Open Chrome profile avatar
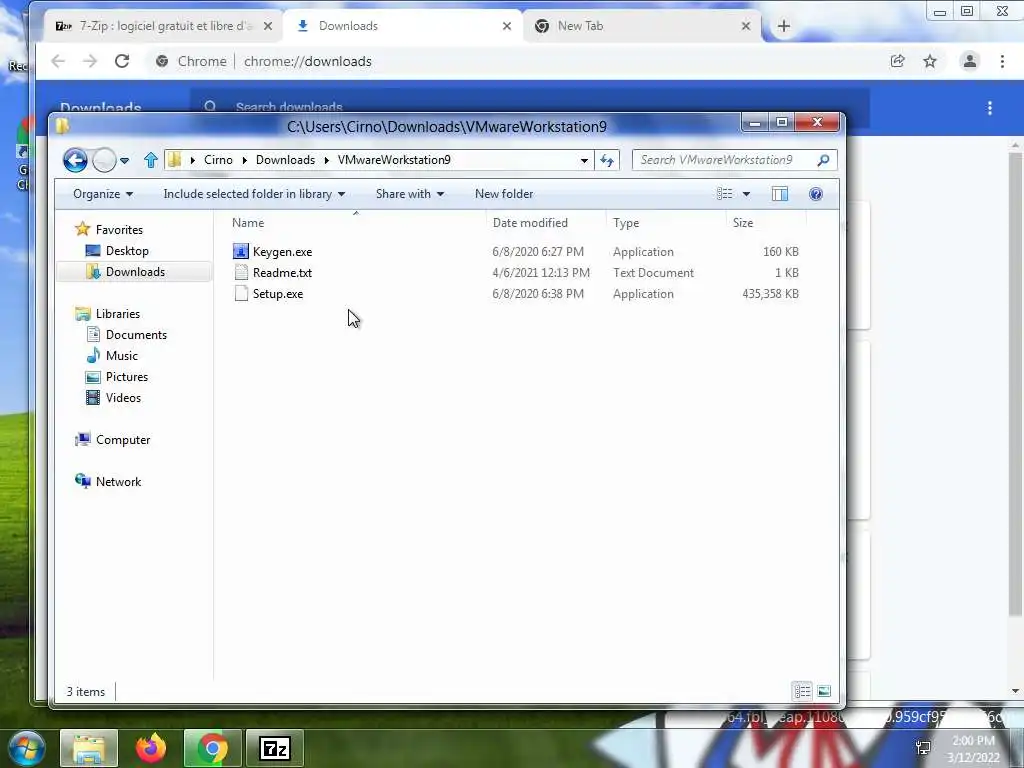 pyautogui.click(x=970, y=61)
